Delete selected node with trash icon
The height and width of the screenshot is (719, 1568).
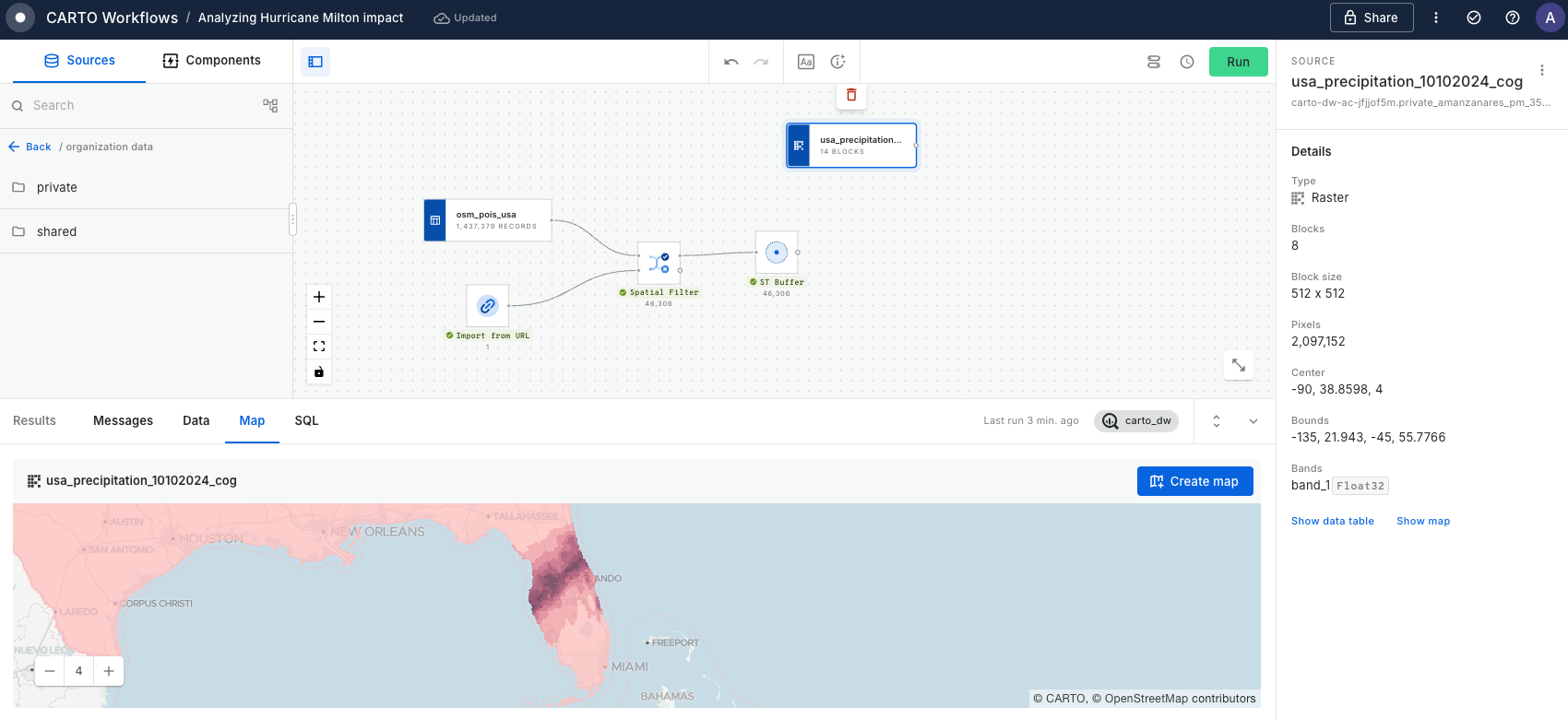coord(851,95)
